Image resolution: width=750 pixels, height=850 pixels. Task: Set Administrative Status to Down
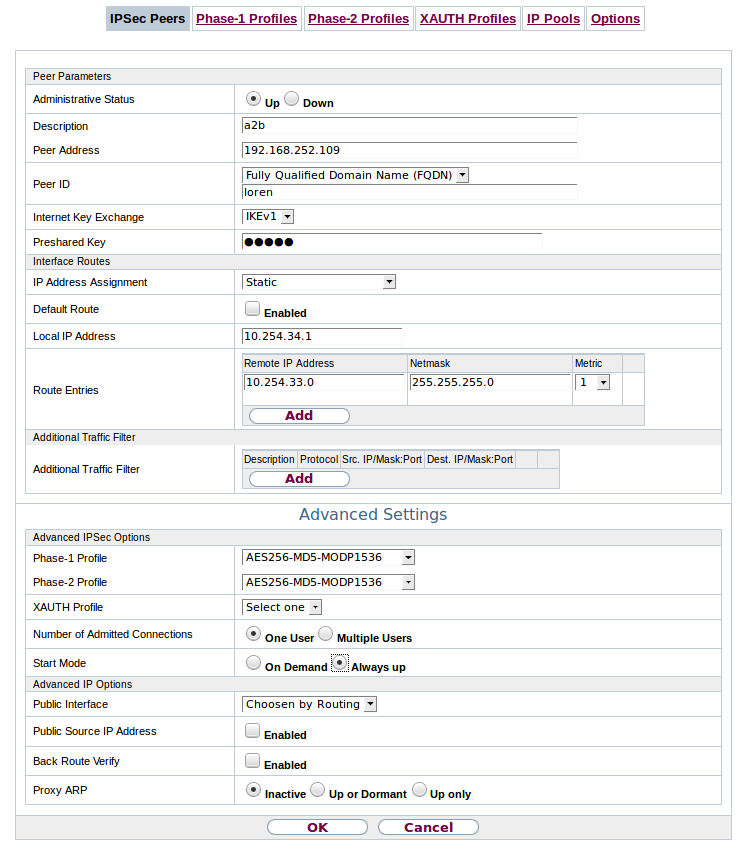pyautogui.click(x=291, y=97)
